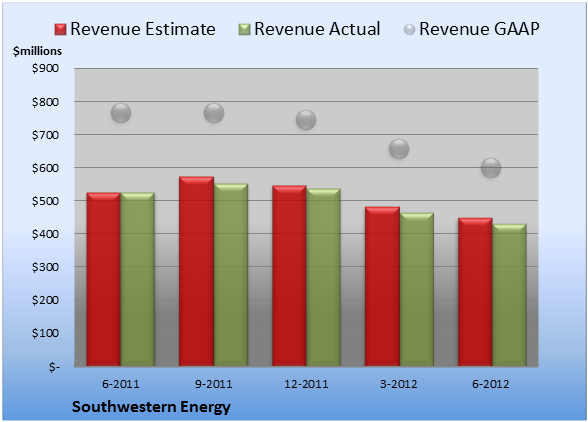Select the red estimate bar for 6-2011

pyautogui.click(x=104, y=279)
